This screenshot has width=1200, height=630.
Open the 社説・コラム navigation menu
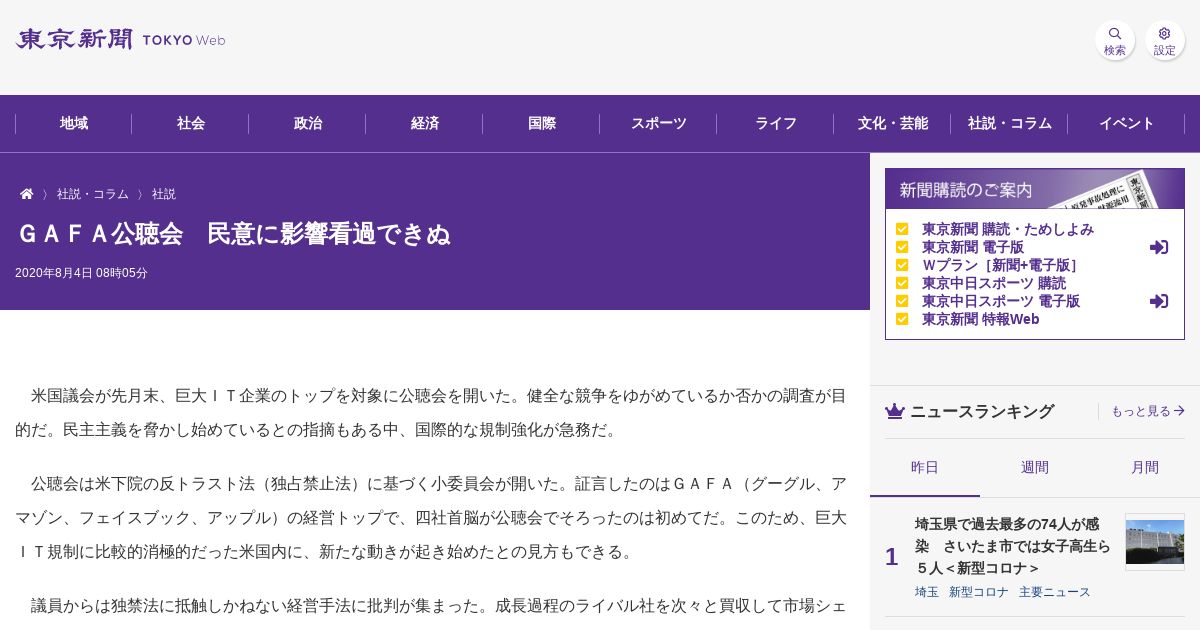(1010, 123)
